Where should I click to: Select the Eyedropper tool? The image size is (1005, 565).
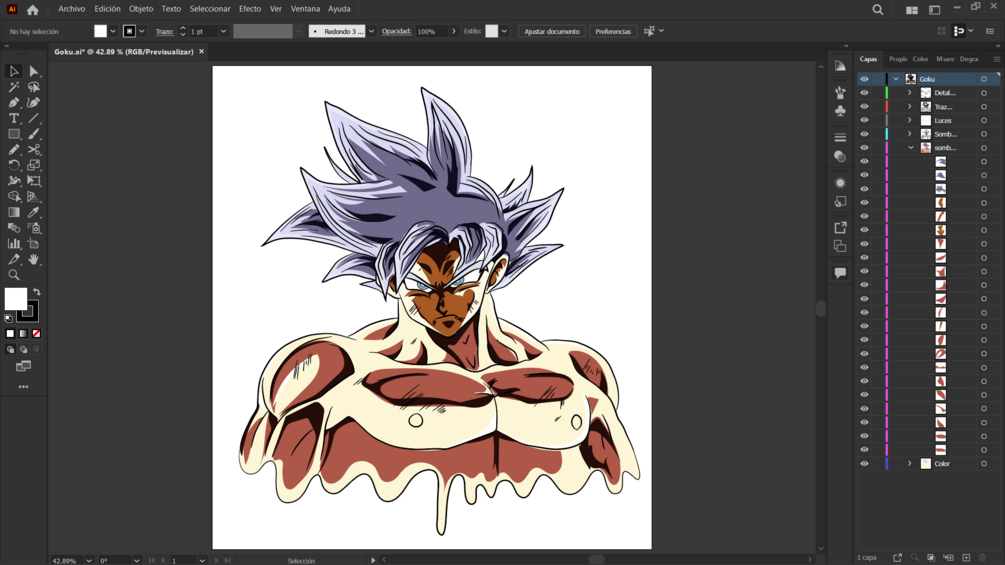coord(34,212)
